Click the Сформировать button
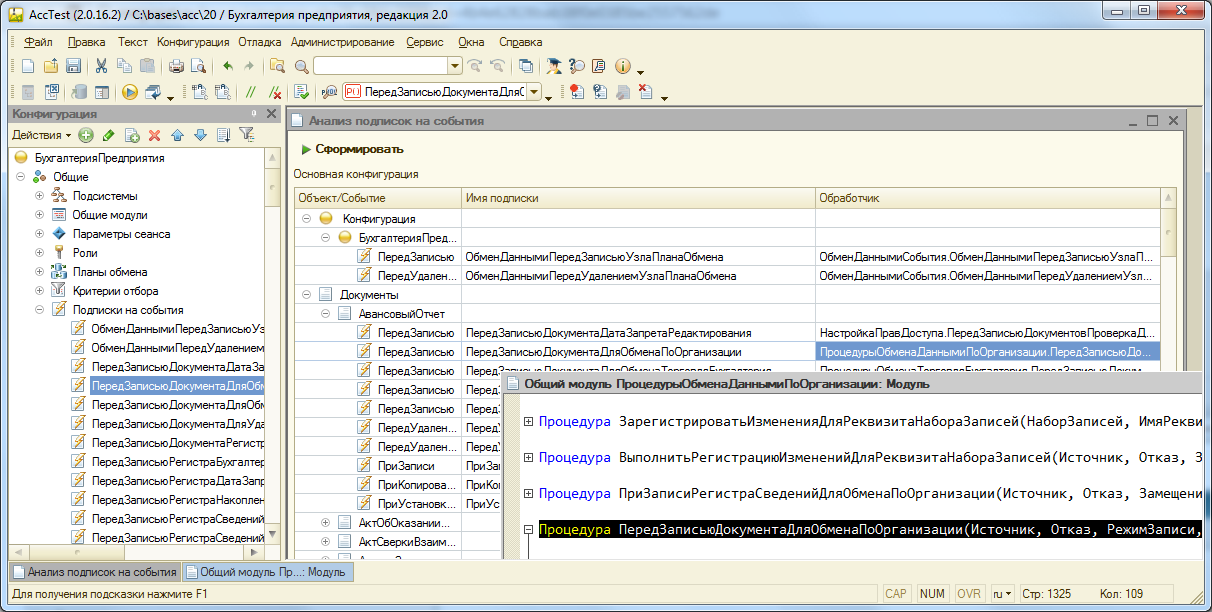This screenshot has height=612, width=1212. (352, 149)
